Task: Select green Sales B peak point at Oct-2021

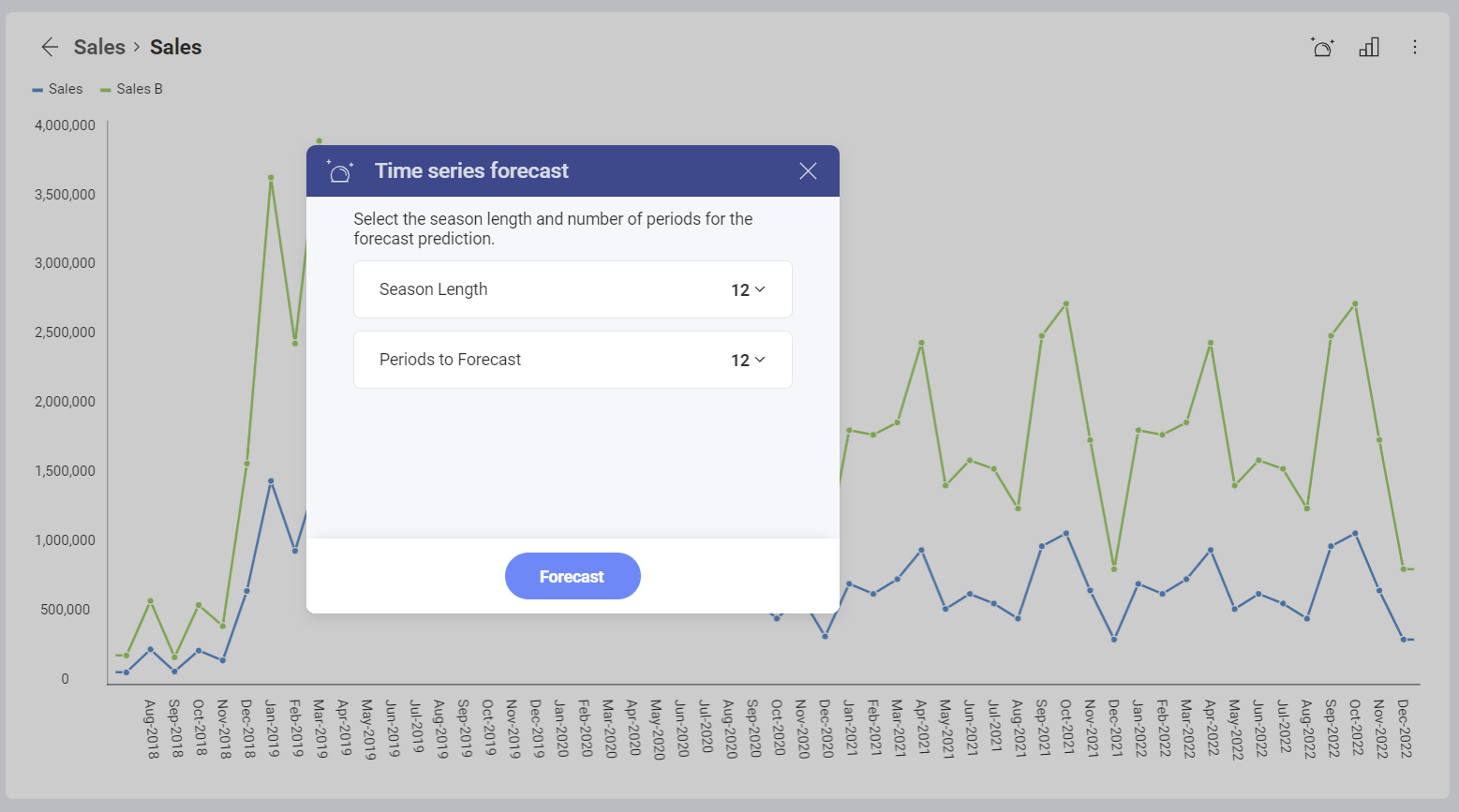Action: point(1066,303)
